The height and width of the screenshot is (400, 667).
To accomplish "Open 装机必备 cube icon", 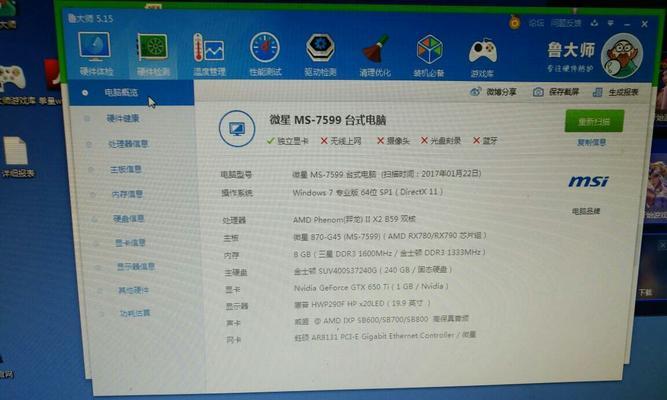I will coord(429,50).
